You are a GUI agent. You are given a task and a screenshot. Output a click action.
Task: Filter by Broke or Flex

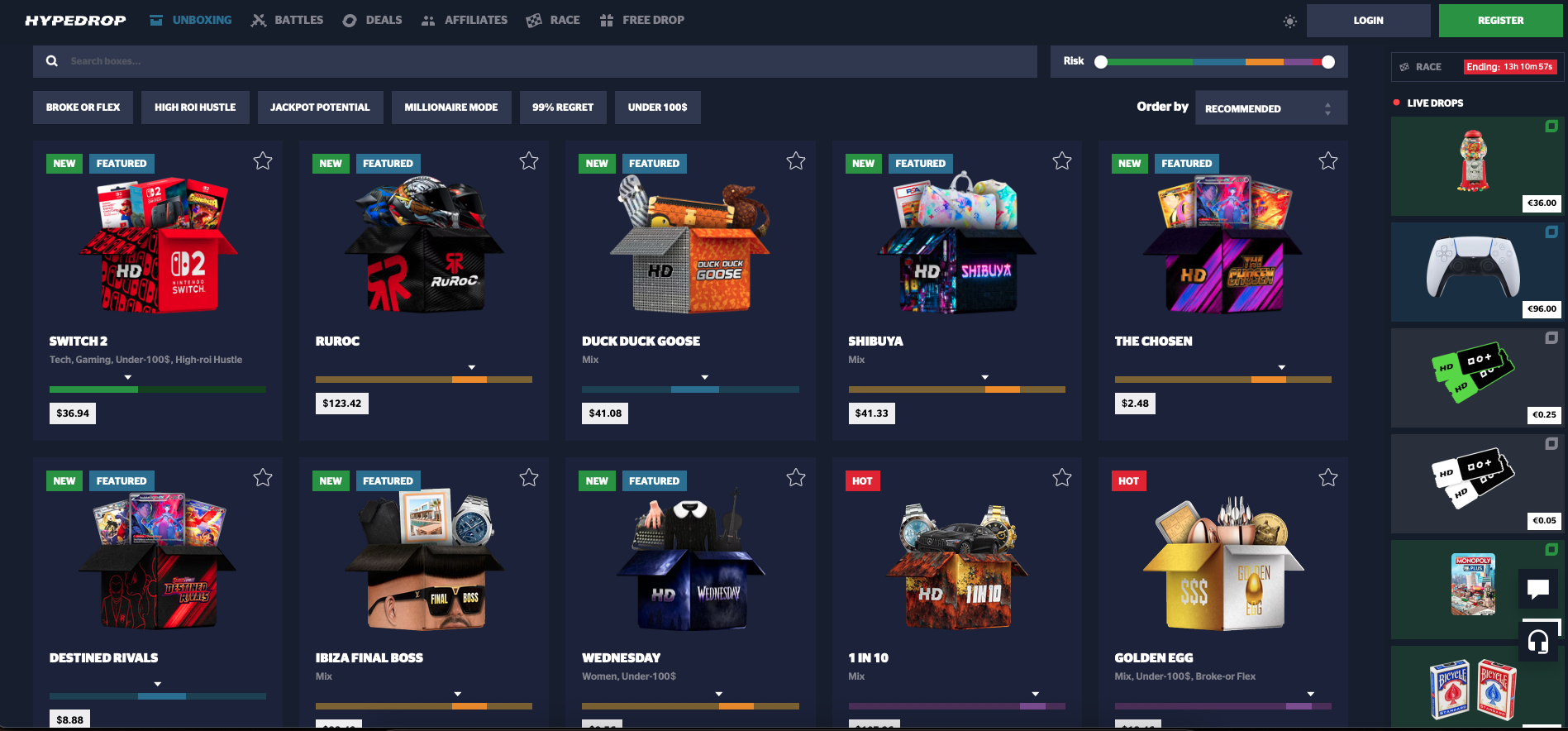click(x=83, y=107)
